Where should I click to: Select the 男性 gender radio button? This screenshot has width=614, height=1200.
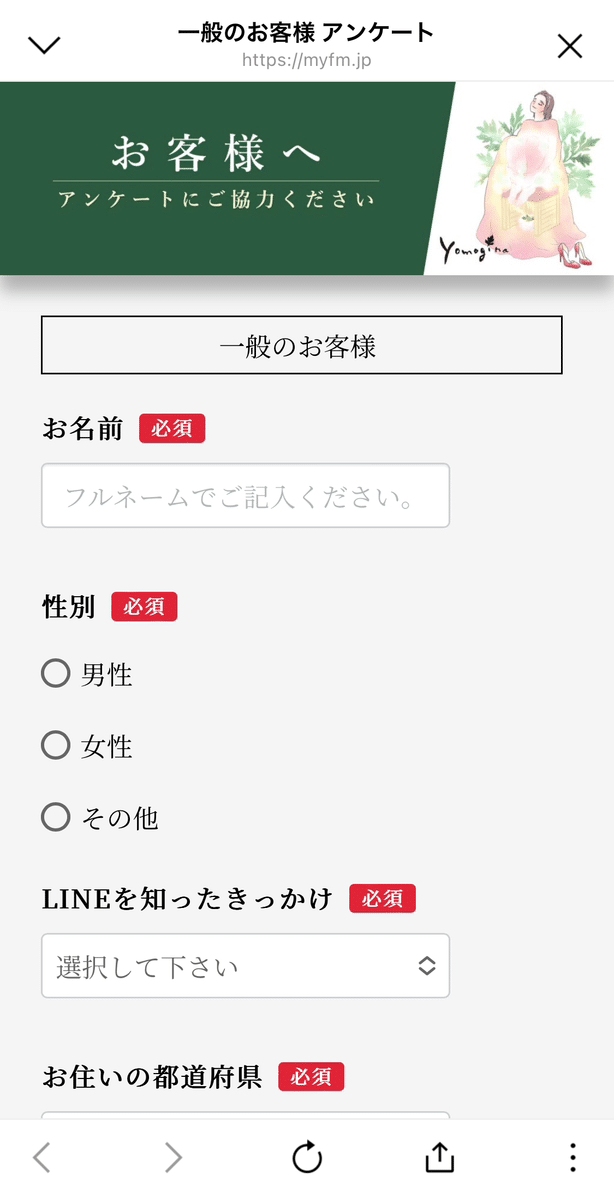click(56, 674)
